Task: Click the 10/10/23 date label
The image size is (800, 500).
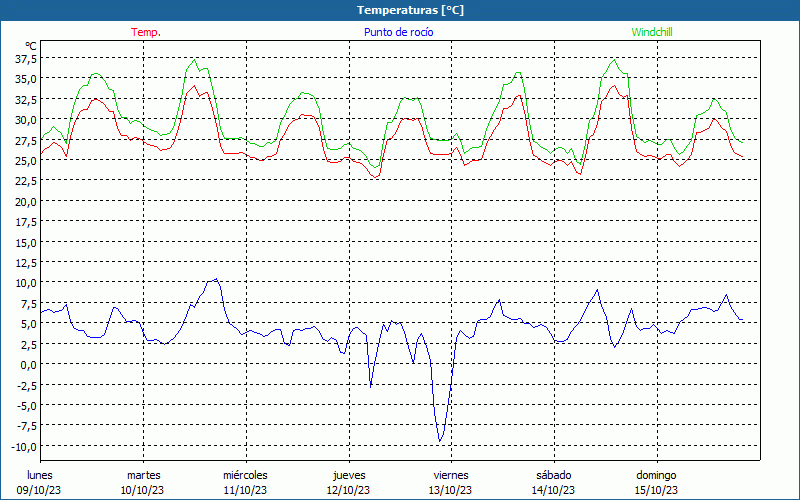Action: pos(142,490)
